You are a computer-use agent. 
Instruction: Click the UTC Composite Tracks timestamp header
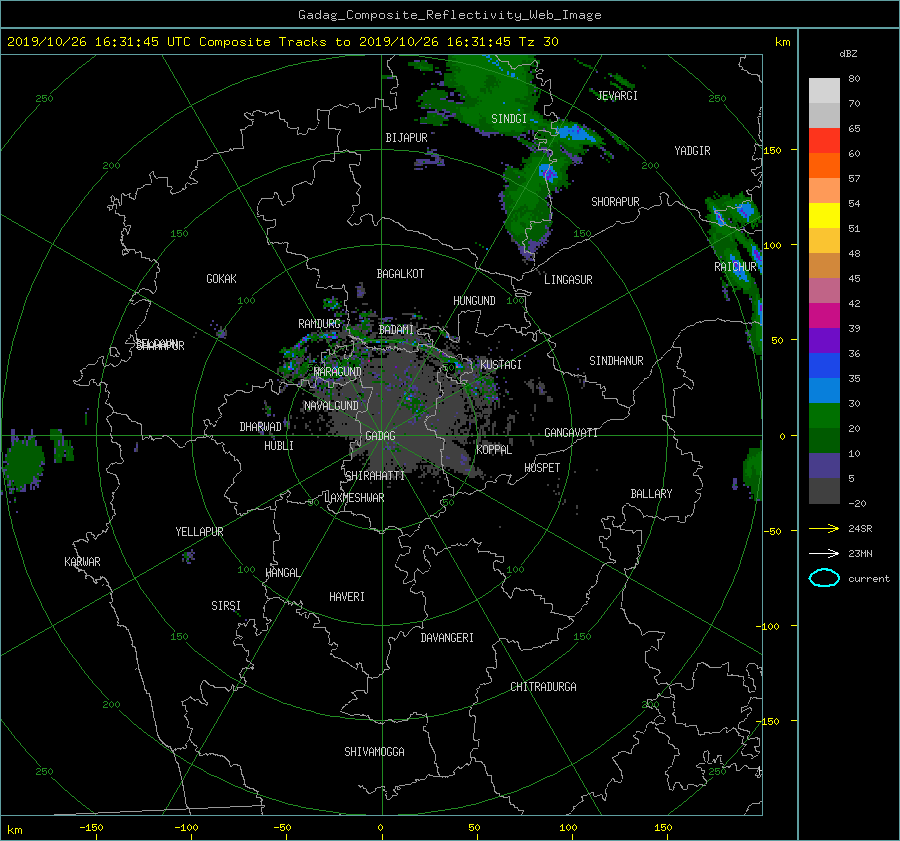click(282, 42)
